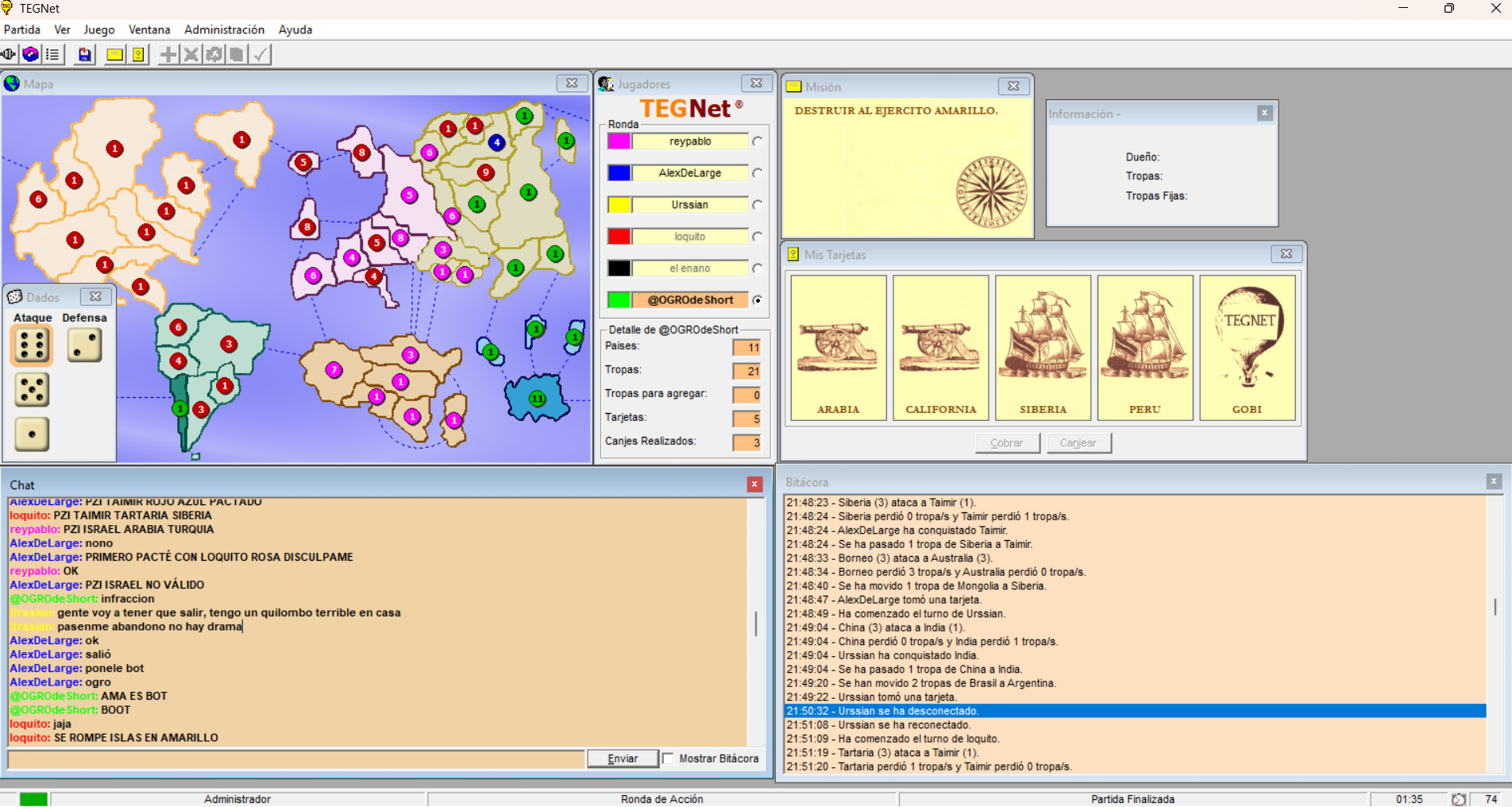Viewport: 1512px width, 807px height.
Task: Click the end turn checkmark icon
Action: pyautogui.click(x=260, y=54)
